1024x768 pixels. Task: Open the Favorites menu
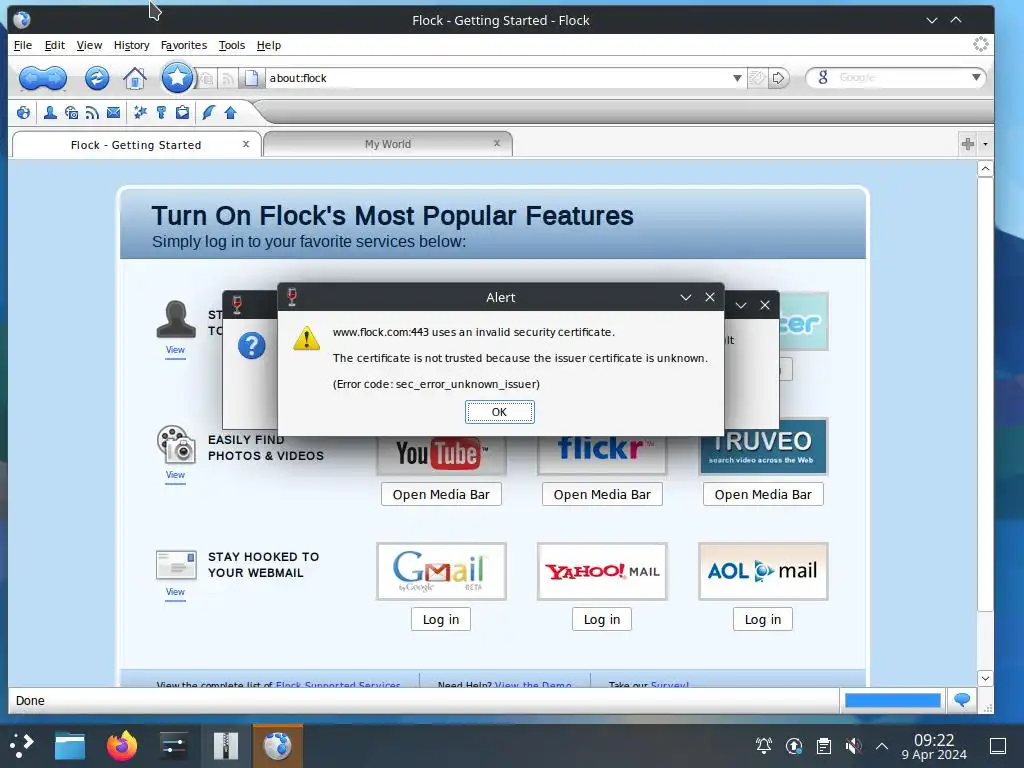point(184,45)
